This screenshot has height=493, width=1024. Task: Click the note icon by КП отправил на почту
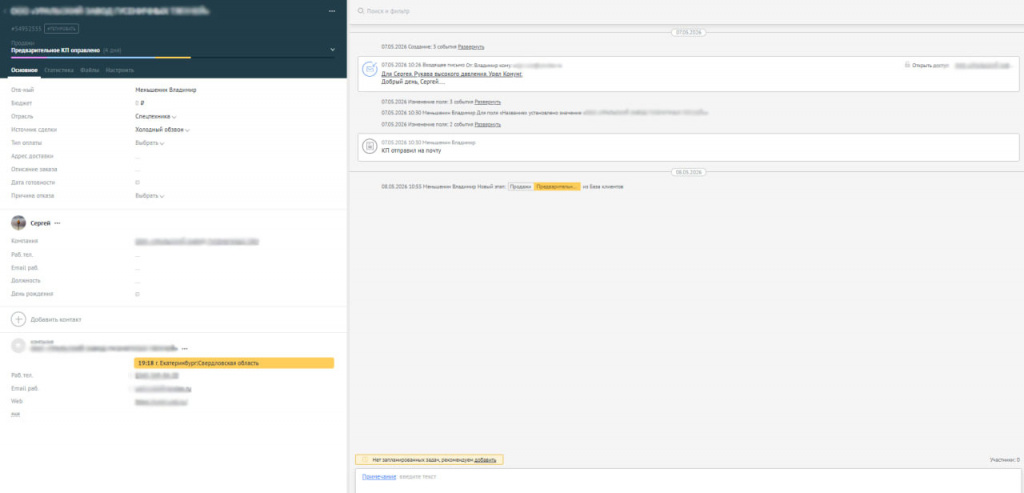tap(370, 147)
